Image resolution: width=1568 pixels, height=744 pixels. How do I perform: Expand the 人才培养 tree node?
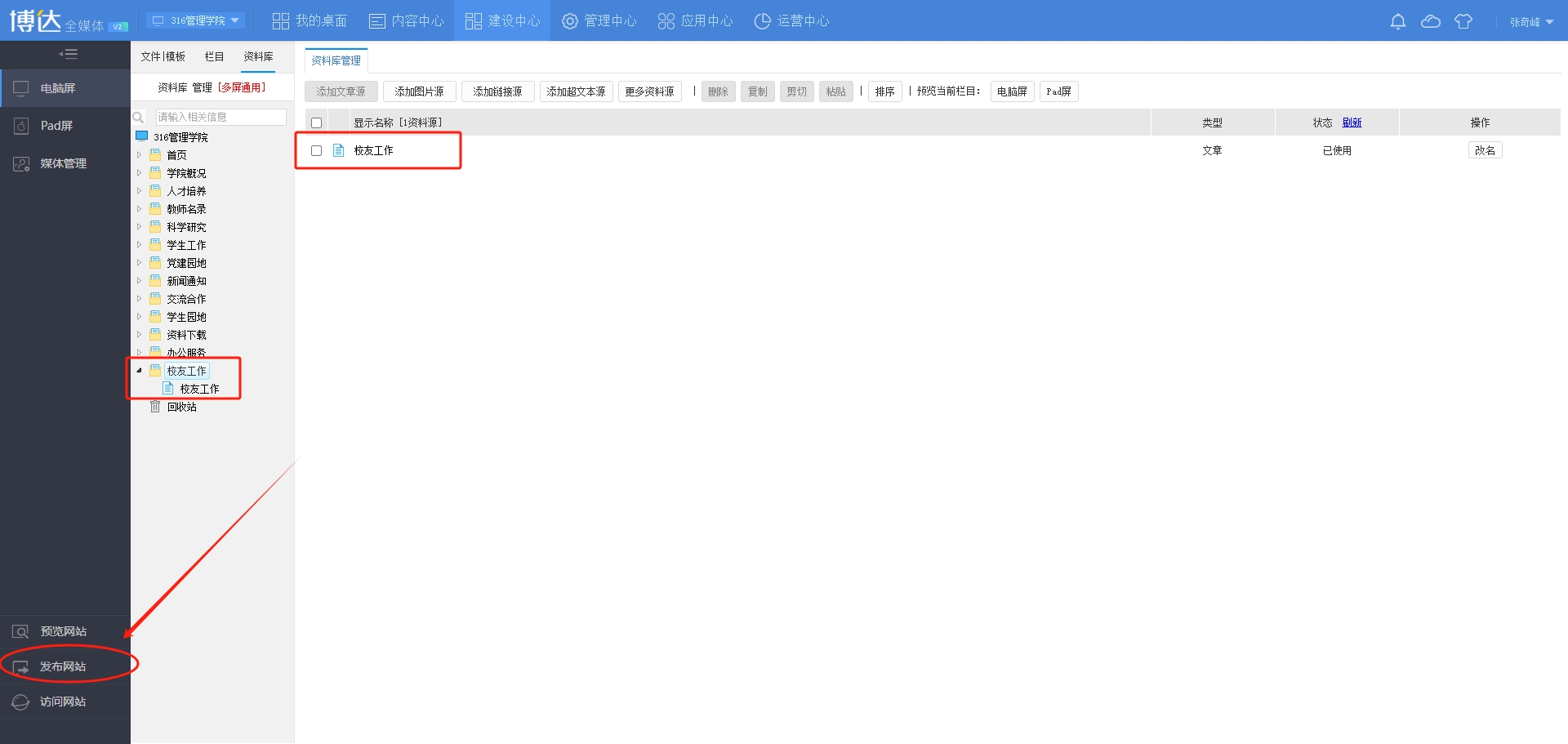tap(139, 190)
